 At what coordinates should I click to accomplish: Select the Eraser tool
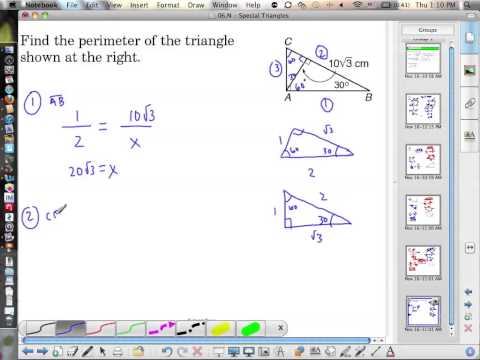[117, 351]
